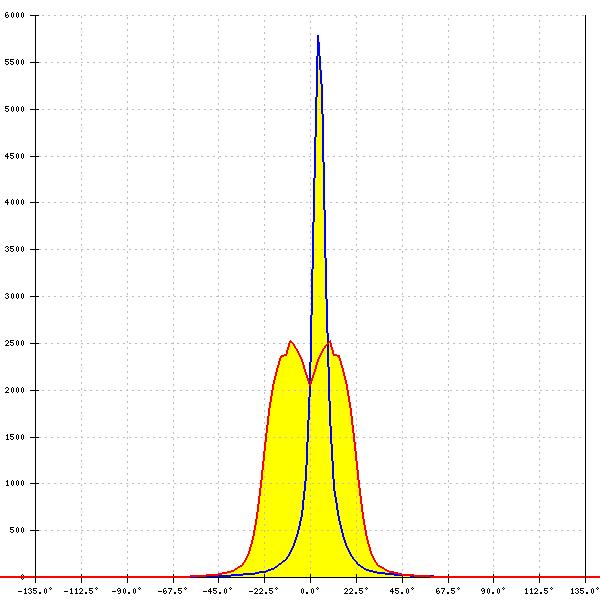The width and height of the screenshot is (600, 600).
Task: Click the 3000 y-axis label
Action: pos(15,296)
